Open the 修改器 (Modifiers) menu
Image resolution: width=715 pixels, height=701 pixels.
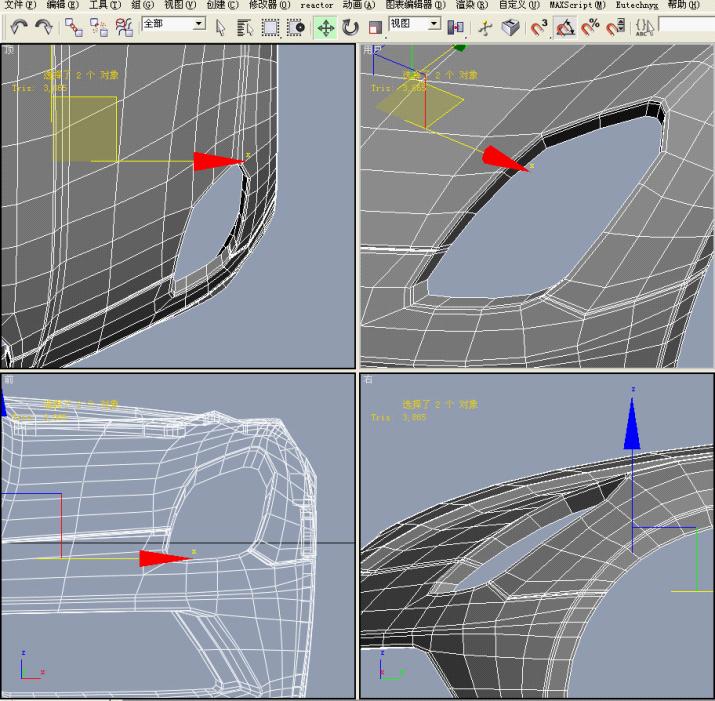[269, 5]
